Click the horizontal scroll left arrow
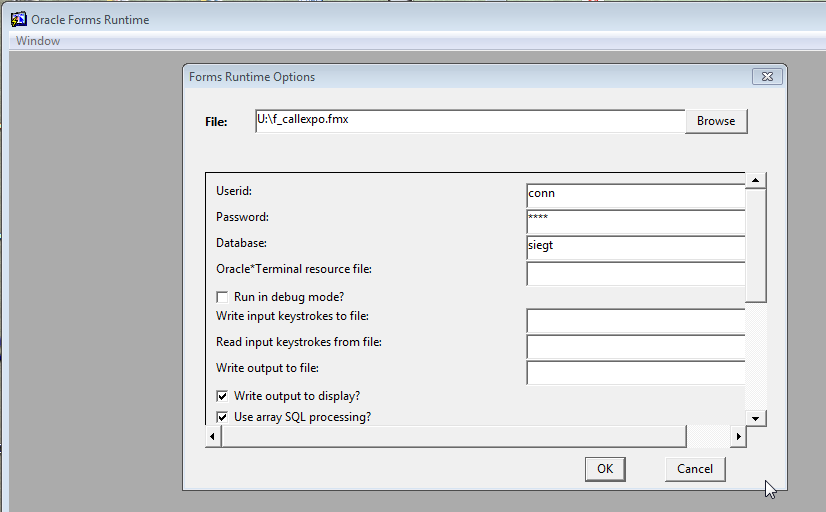 coord(212,436)
